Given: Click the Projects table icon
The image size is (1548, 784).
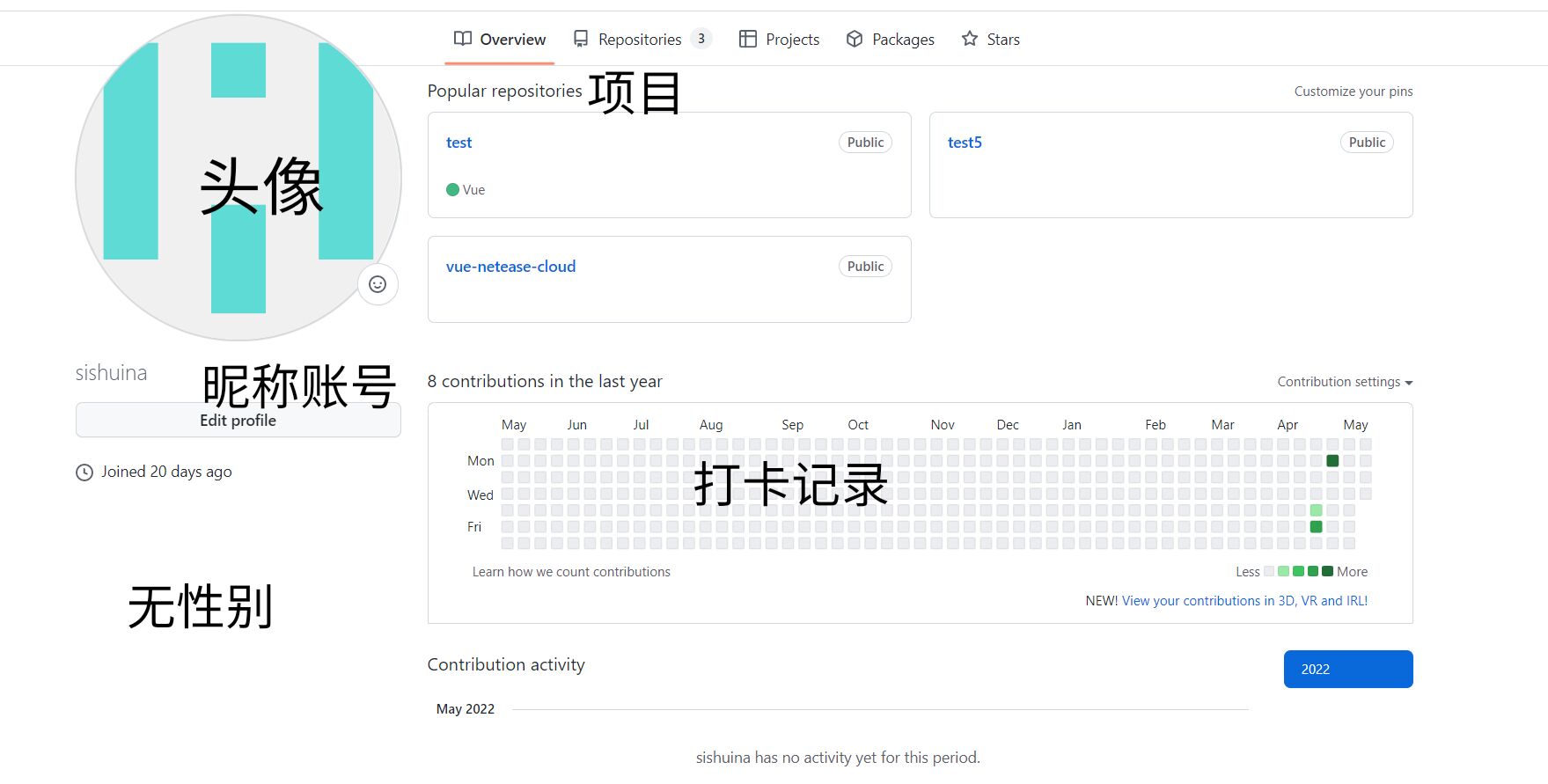Looking at the screenshot, I should pos(747,39).
